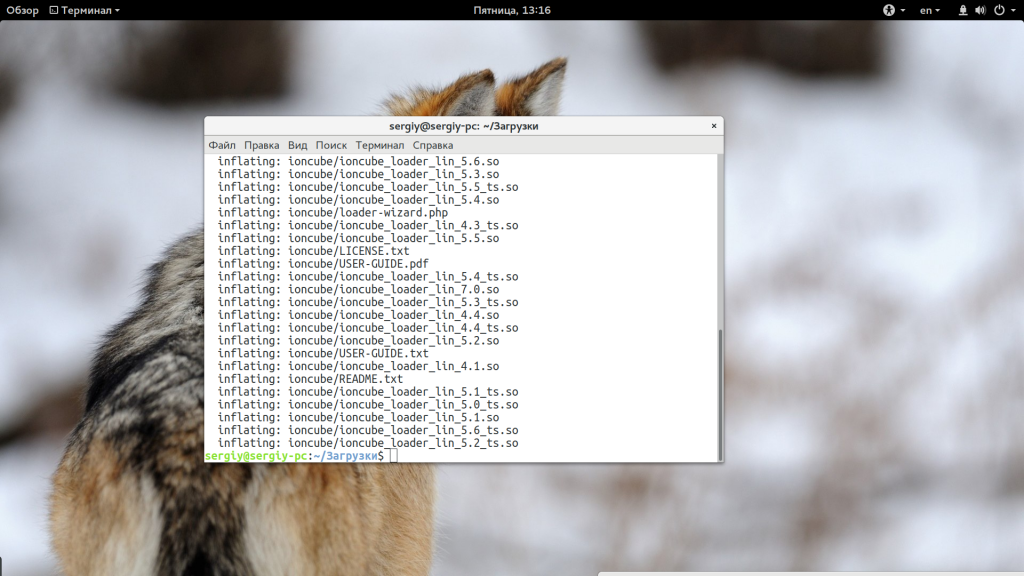Open the accessibility menu icon
This screenshot has height=576, width=1024.
pyautogui.click(x=888, y=10)
